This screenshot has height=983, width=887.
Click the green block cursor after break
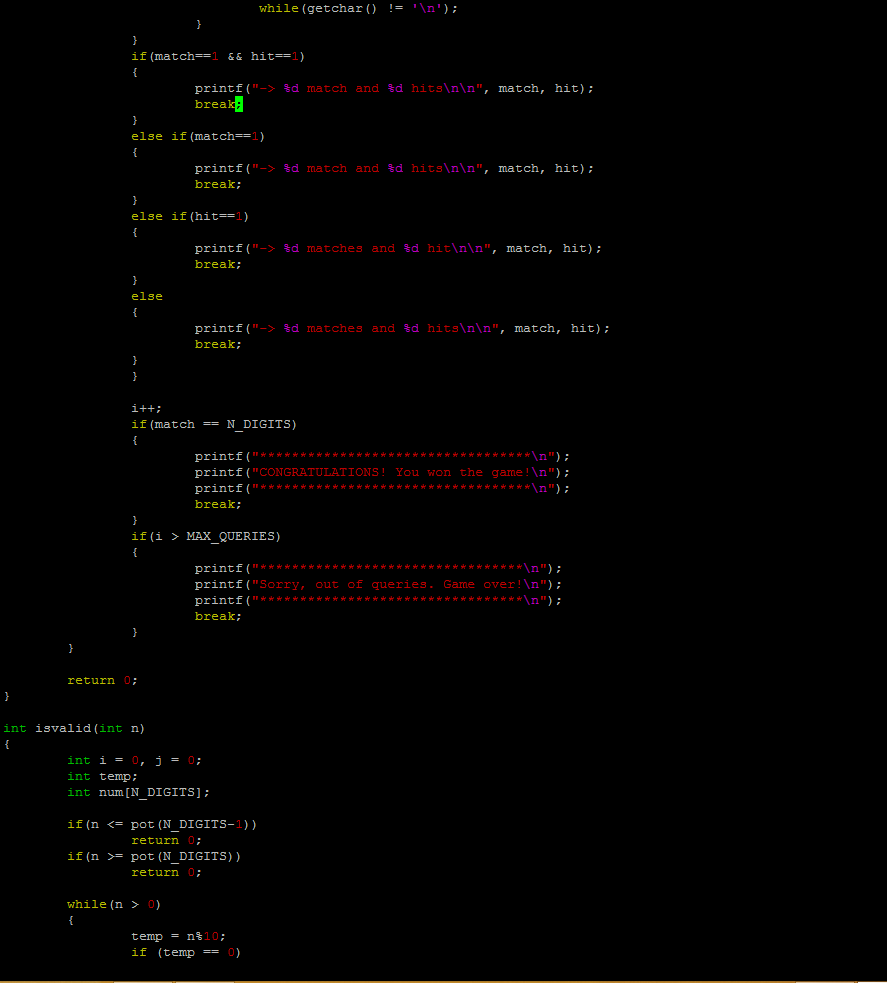coord(240,104)
